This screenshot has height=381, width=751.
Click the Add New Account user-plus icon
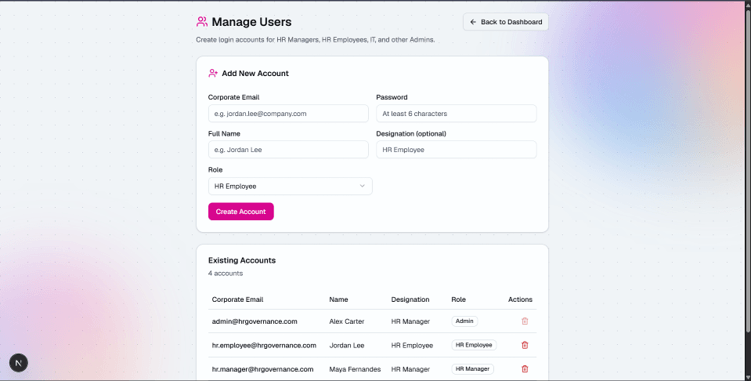[x=213, y=73]
